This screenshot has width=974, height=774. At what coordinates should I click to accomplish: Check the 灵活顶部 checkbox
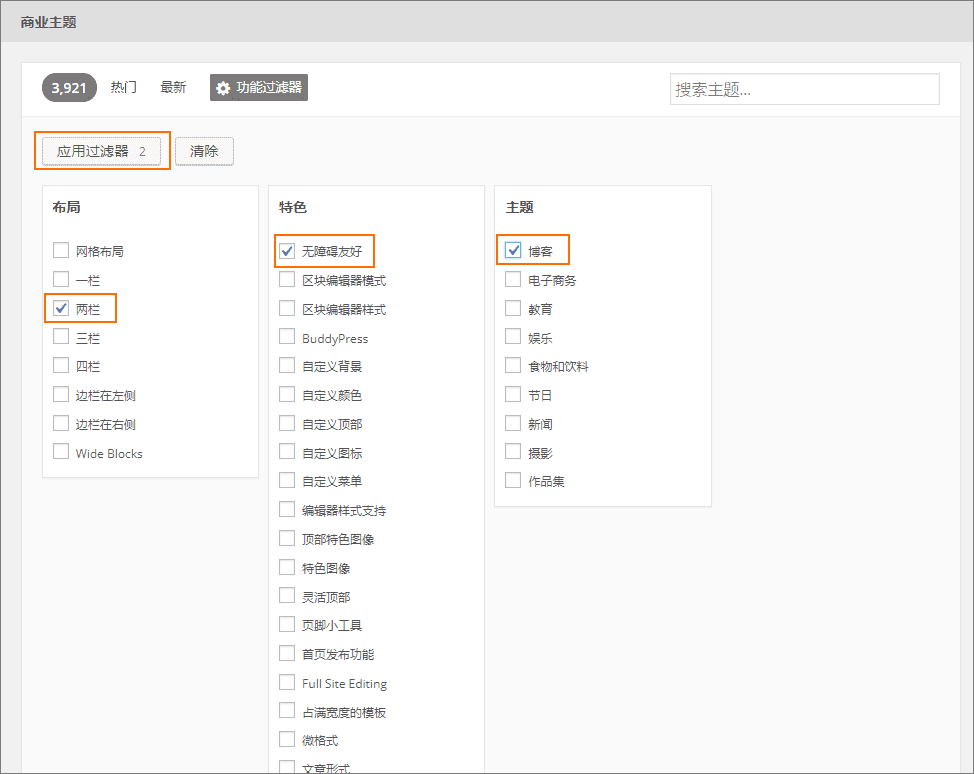coord(287,596)
